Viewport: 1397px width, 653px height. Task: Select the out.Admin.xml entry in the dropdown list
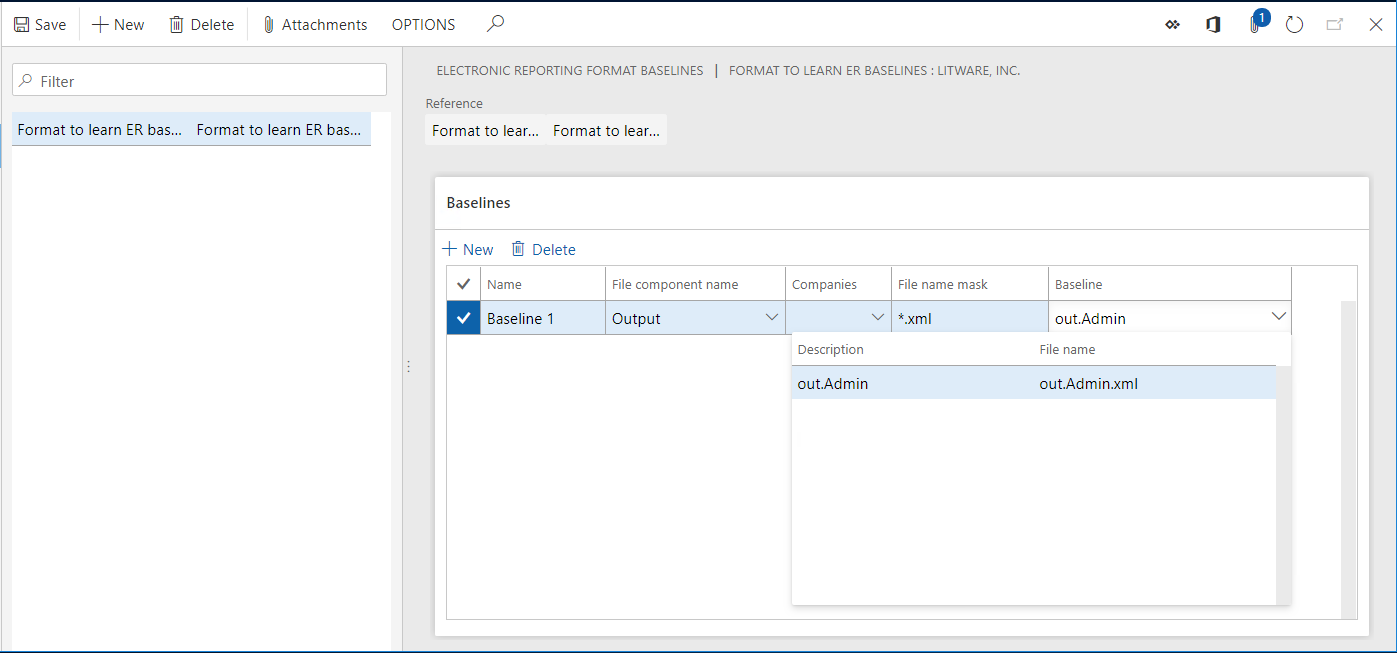1035,383
